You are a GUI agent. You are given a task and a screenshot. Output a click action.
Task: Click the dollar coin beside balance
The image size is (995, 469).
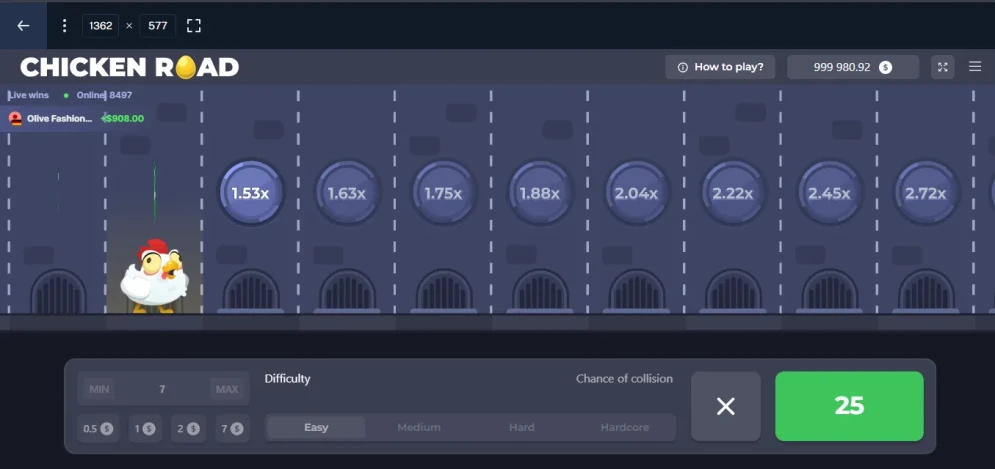[885, 67]
